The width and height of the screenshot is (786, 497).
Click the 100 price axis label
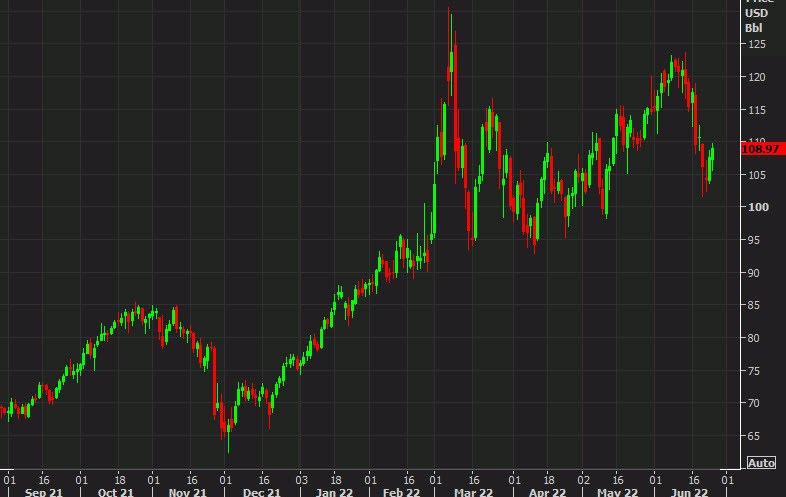[x=758, y=207]
